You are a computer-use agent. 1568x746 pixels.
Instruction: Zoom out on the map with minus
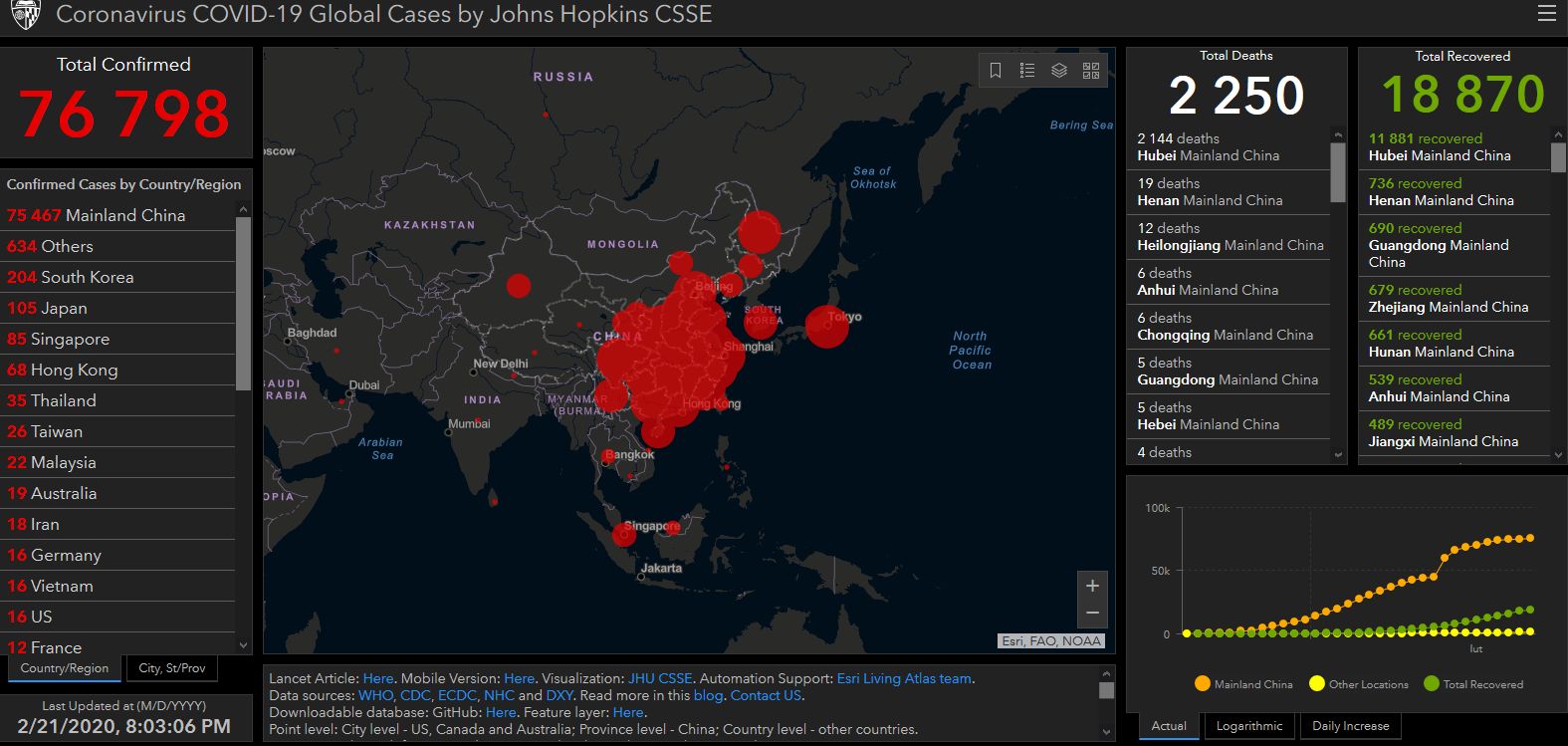(1092, 614)
